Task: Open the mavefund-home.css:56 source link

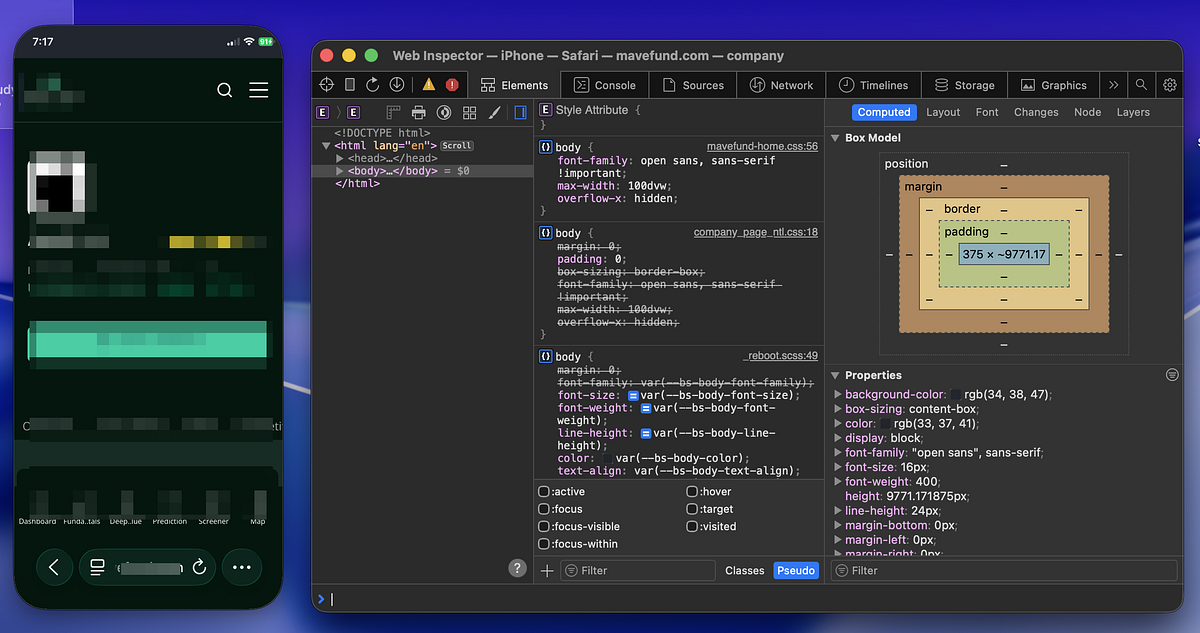Action: click(x=762, y=147)
